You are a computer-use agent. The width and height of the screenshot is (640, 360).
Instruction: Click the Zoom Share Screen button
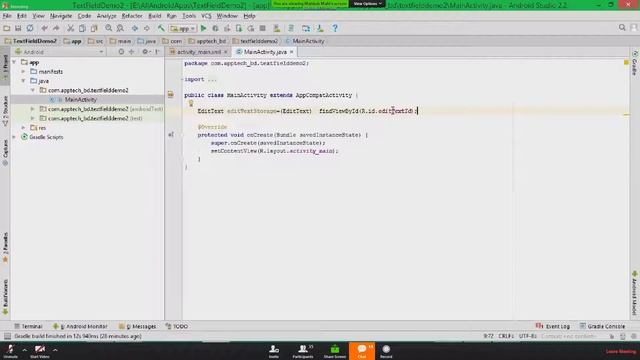tap(335, 351)
